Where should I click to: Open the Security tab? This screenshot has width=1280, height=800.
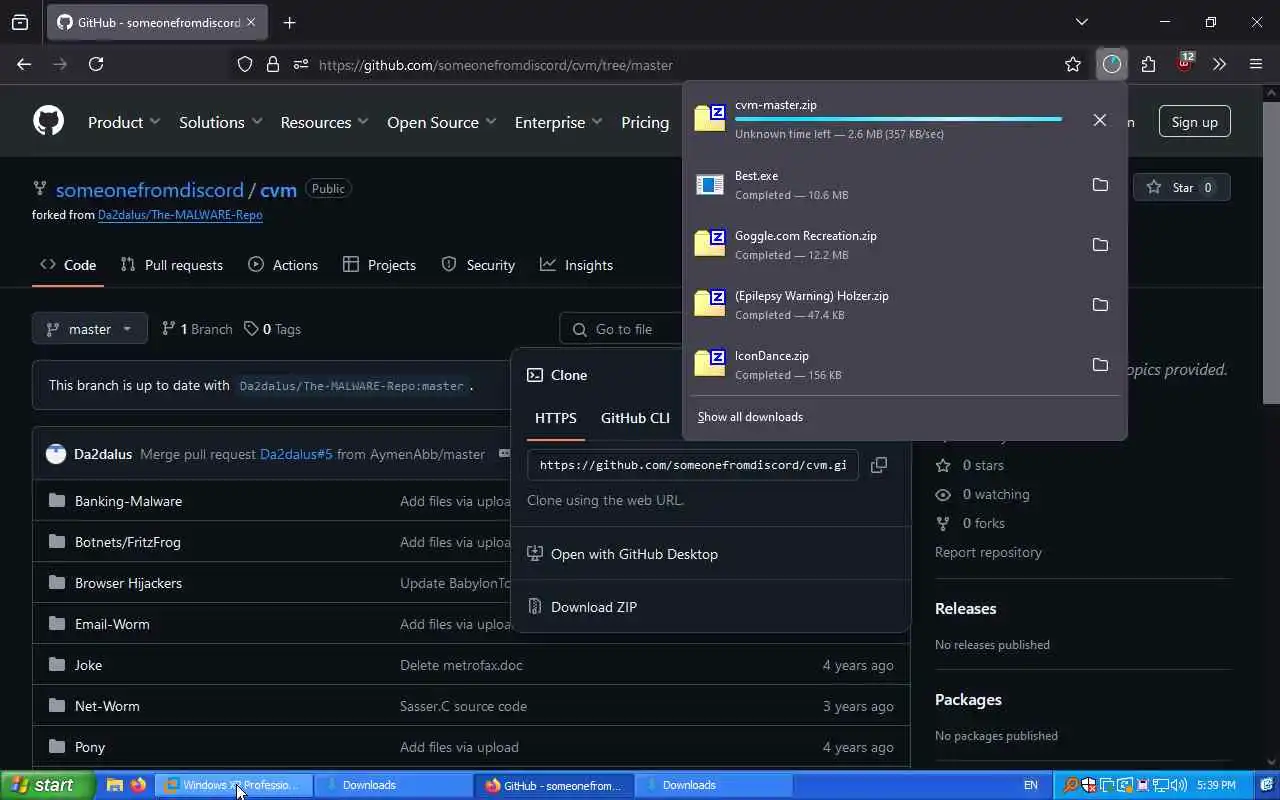(478, 265)
